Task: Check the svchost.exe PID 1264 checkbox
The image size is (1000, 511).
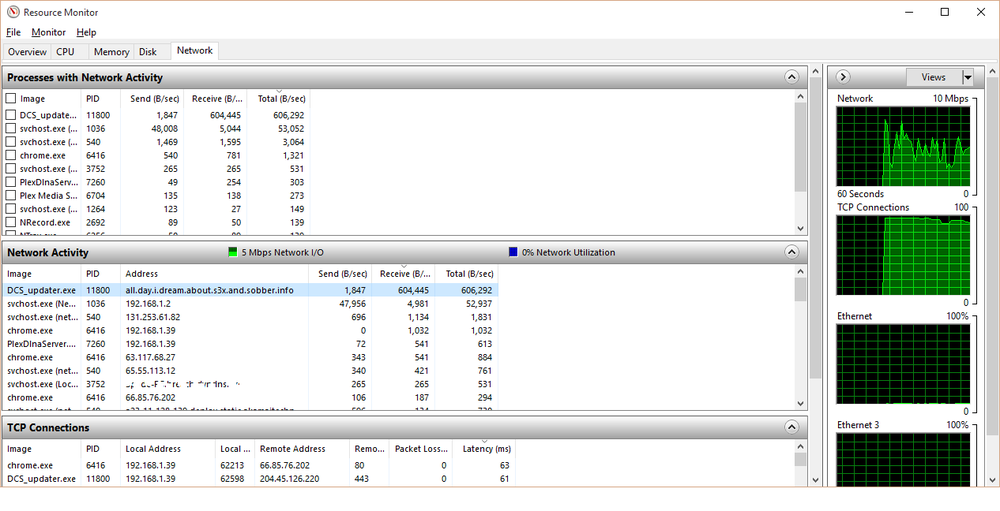Action: (x=11, y=209)
